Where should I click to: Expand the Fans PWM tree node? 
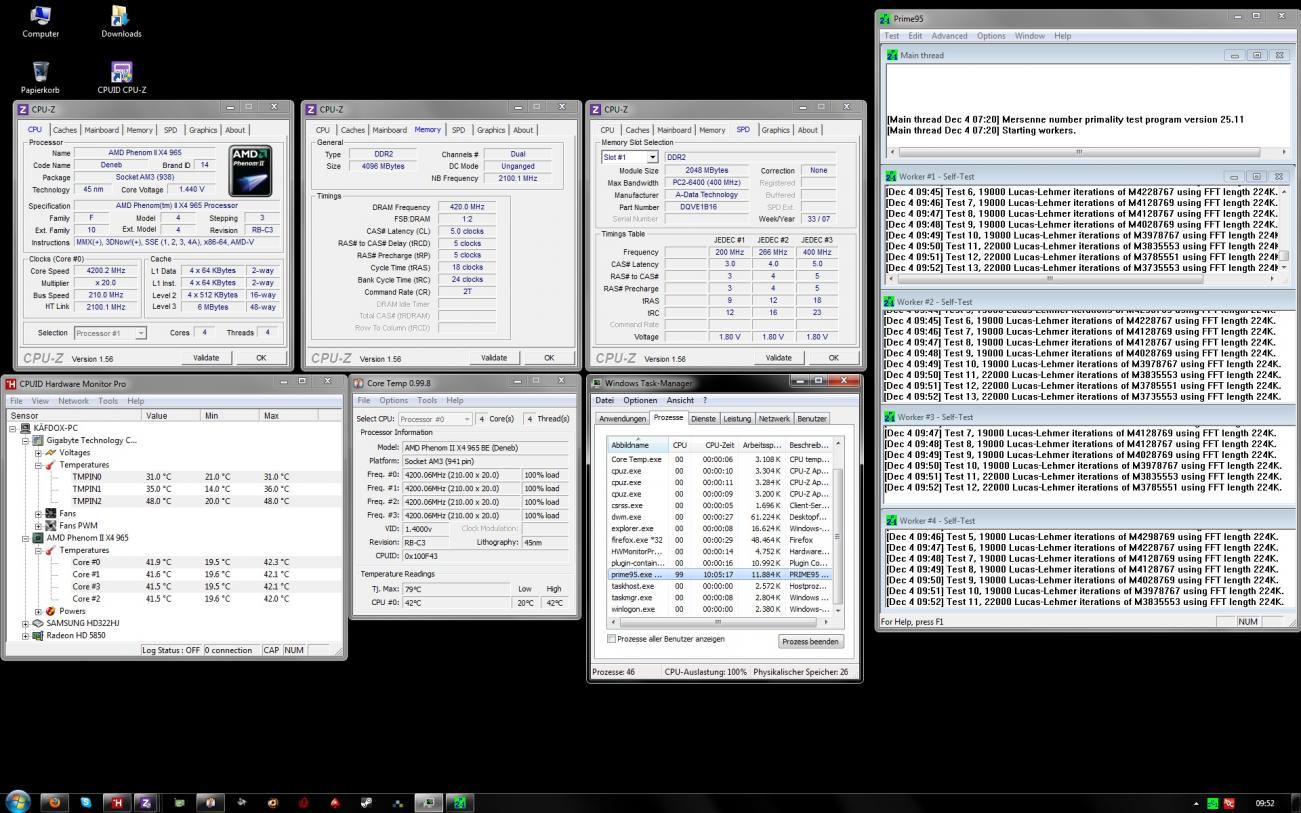(x=38, y=525)
